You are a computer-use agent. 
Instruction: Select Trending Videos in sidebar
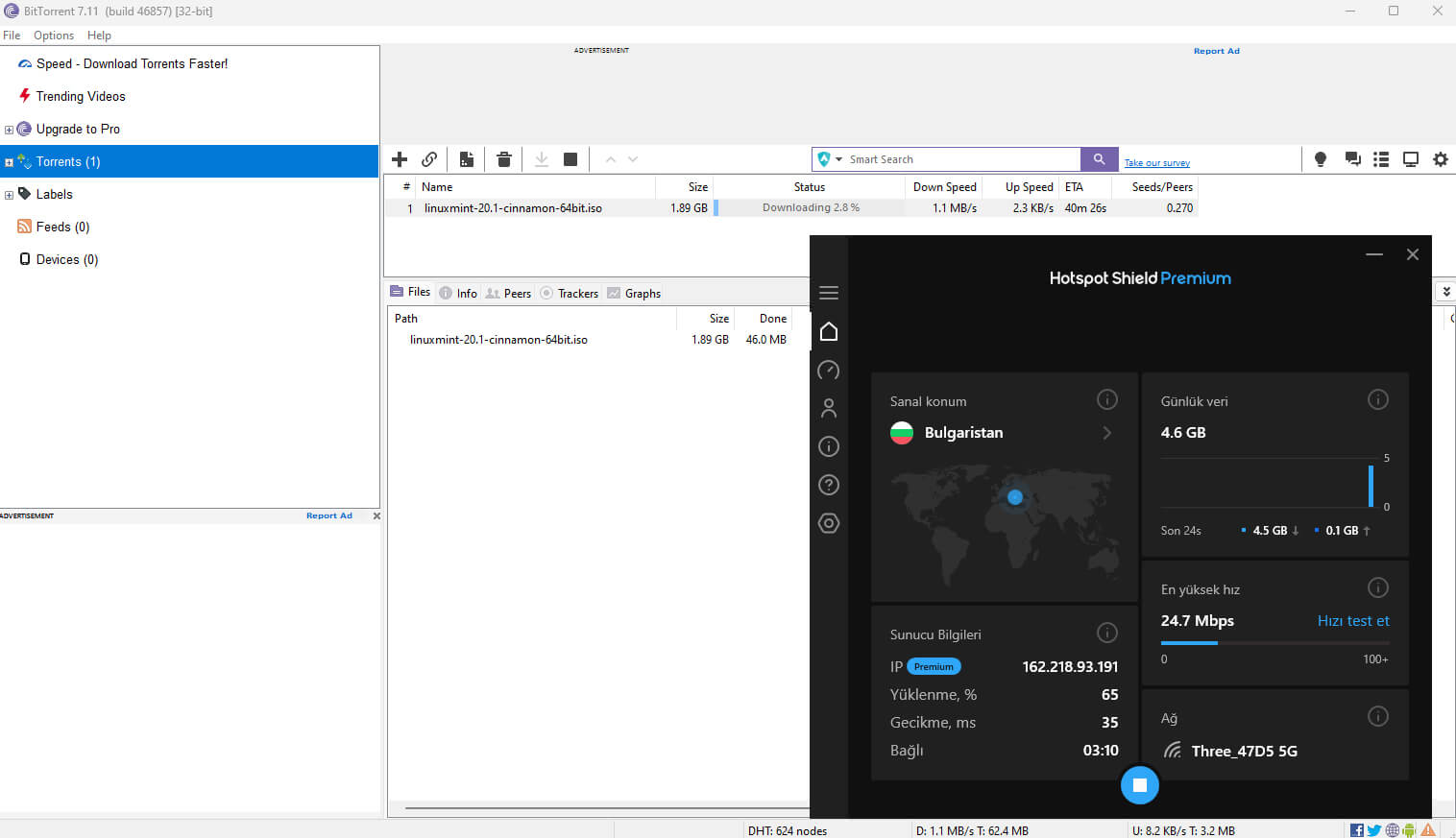tap(81, 96)
